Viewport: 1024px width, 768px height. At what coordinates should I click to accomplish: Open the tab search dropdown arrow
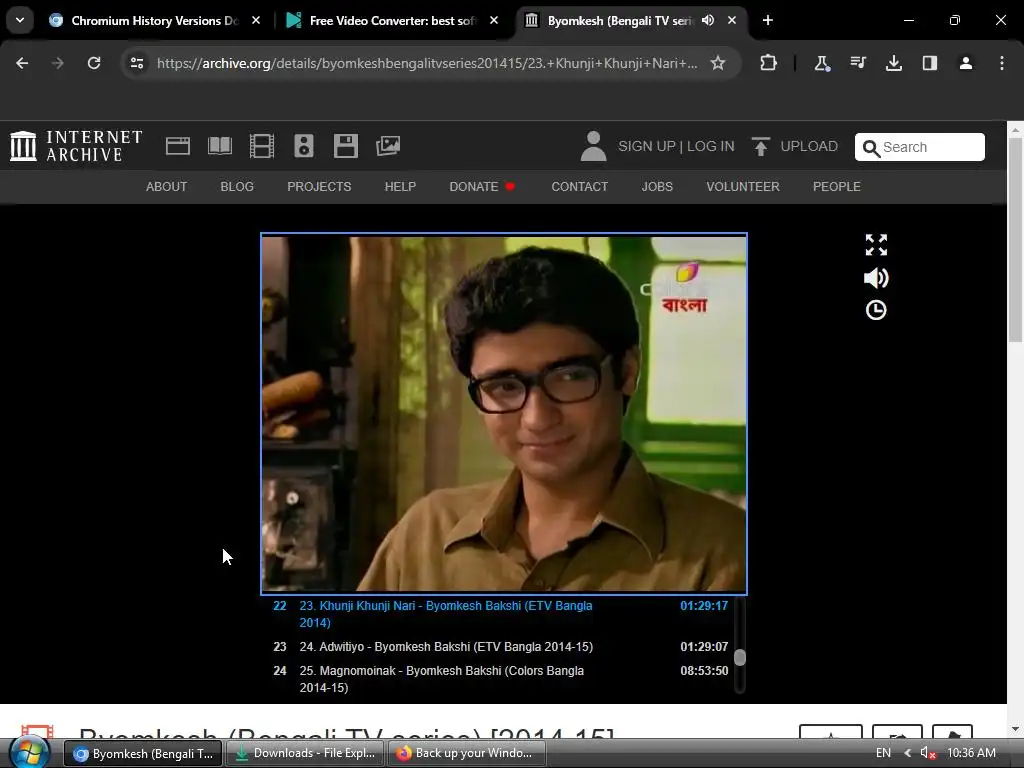coord(20,20)
